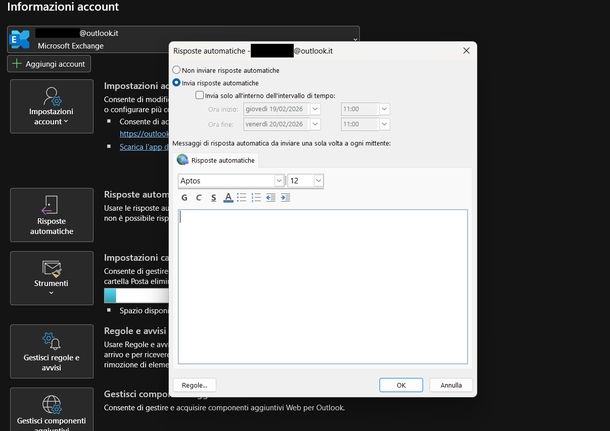The height and width of the screenshot is (431, 610).
Task: Confirm with the OK button
Action: pos(401,385)
